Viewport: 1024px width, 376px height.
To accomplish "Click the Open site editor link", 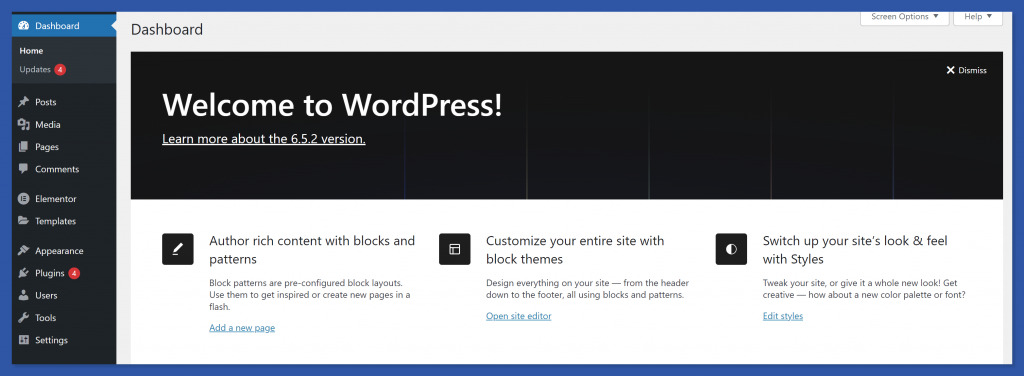I will coord(519,316).
